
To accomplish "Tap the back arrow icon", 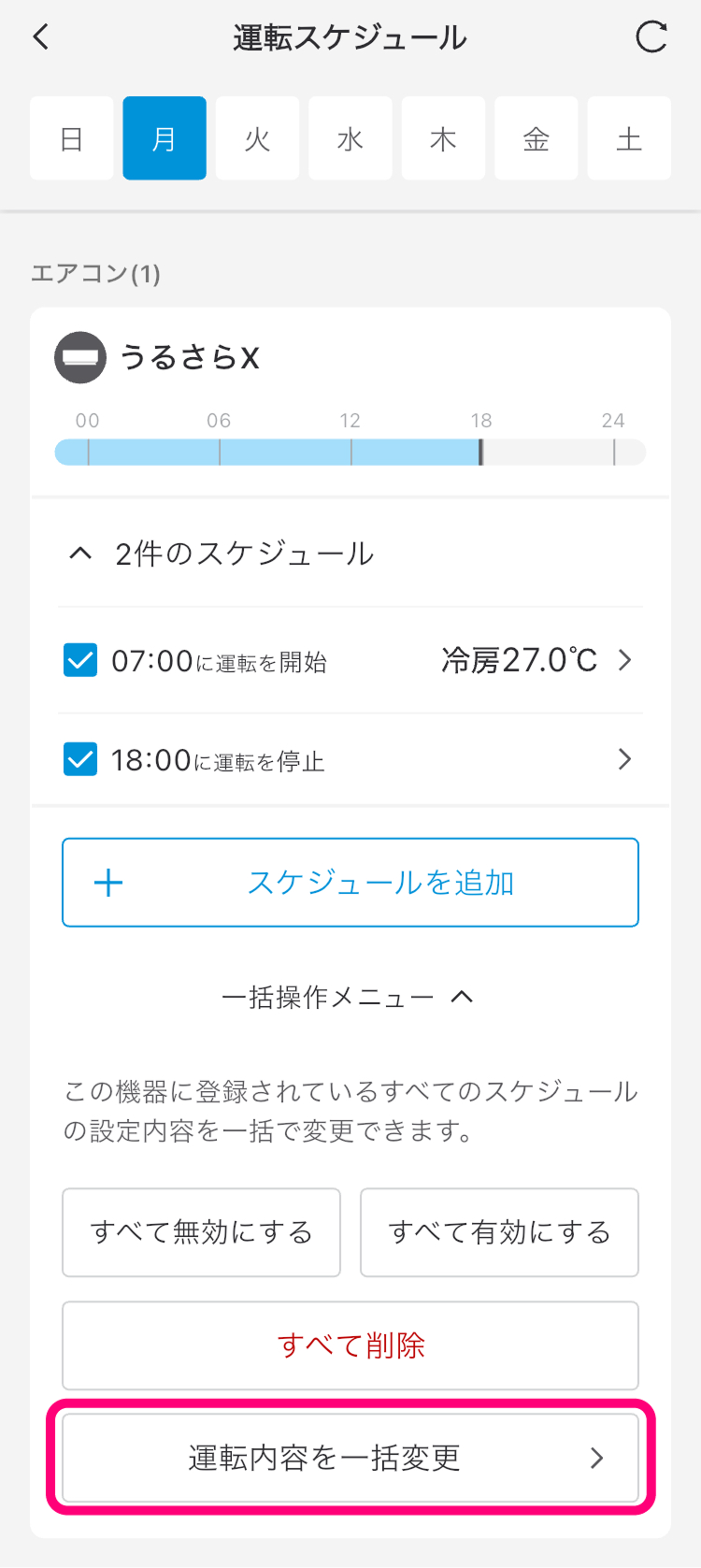I will coord(41,37).
